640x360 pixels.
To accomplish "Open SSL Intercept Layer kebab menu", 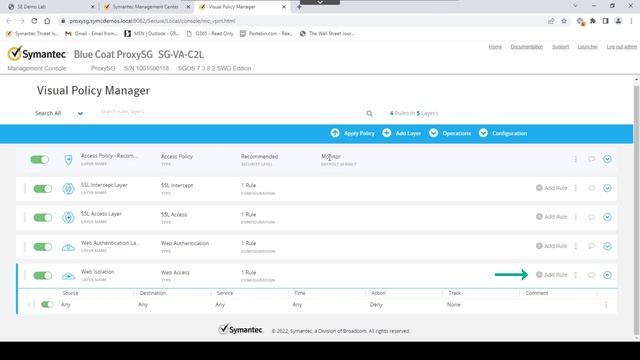I will [576, 188].
